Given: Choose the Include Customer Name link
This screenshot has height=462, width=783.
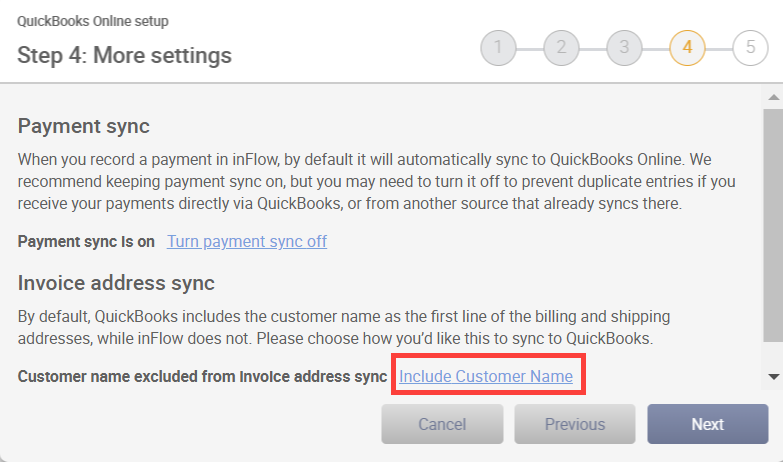Looking at the screenshot, I should (486, 376).
